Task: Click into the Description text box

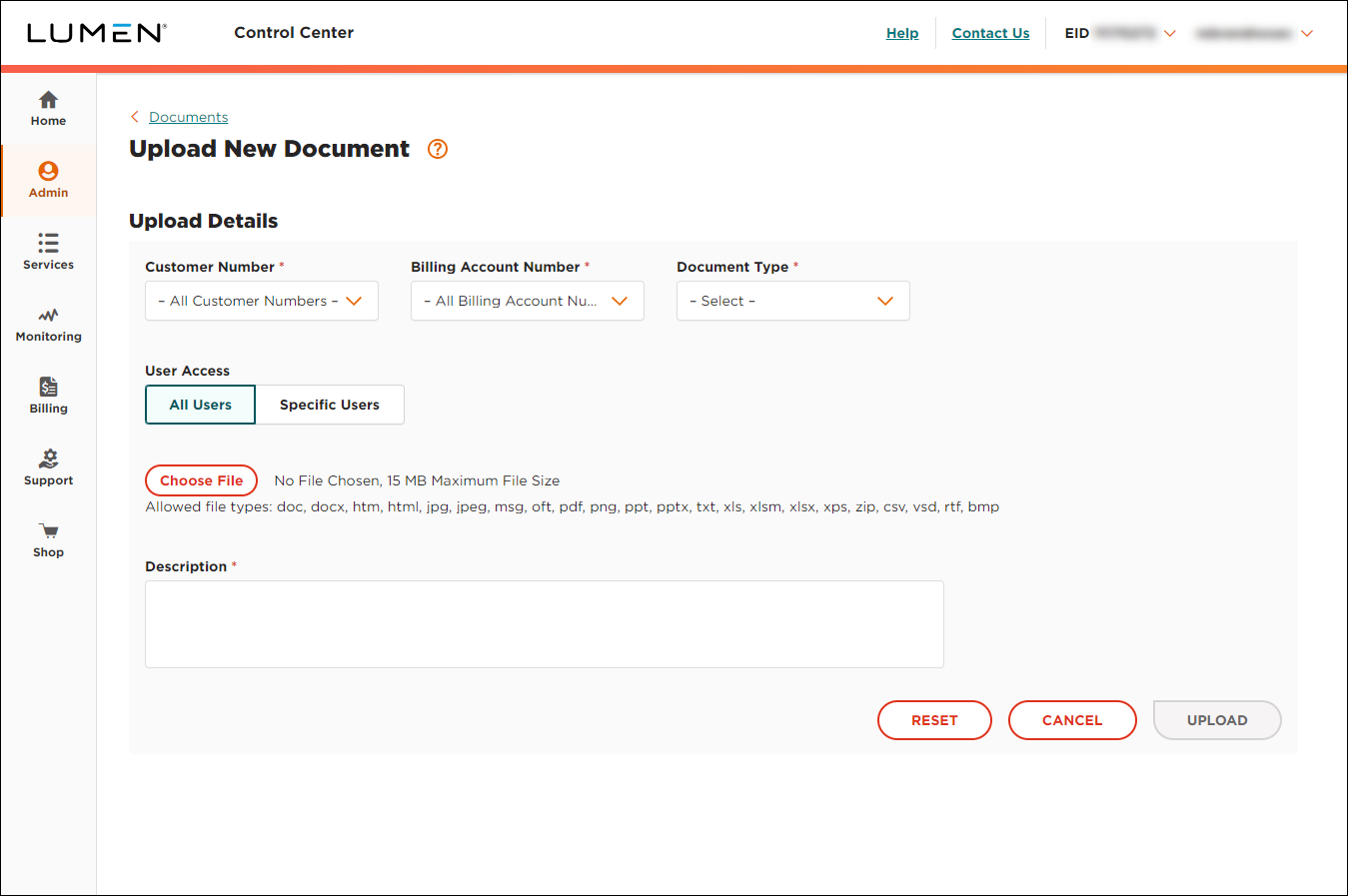Action: pyautogui.click(x=545, y=624)
